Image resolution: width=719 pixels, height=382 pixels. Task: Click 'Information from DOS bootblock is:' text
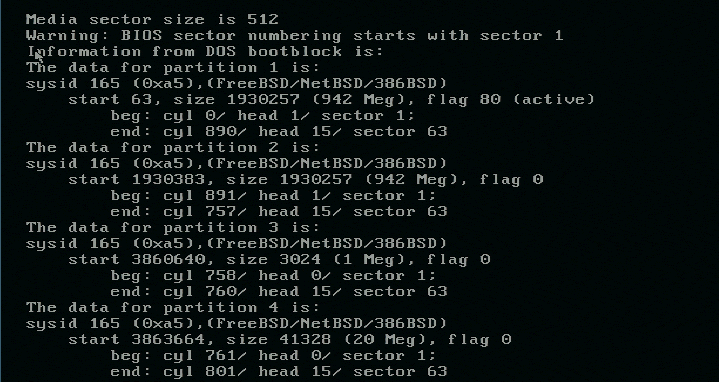[x=205, y=51]
